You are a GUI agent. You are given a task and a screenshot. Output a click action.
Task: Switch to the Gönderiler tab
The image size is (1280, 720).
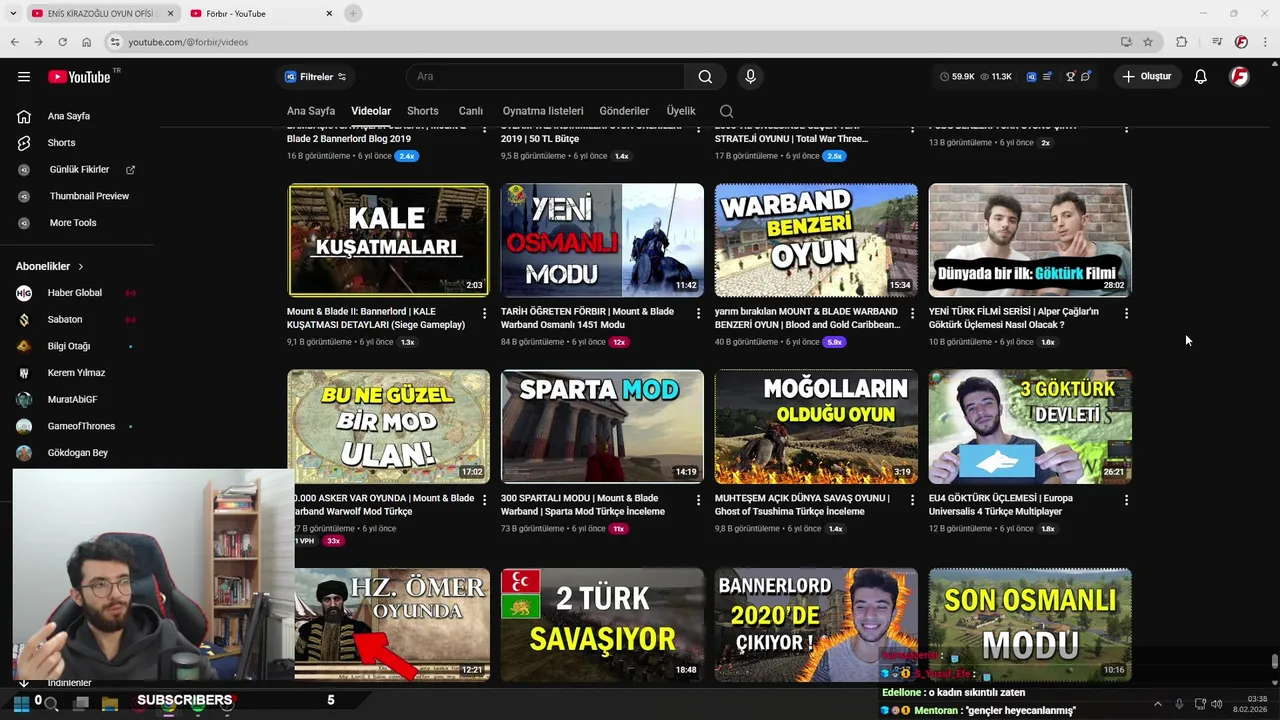click(x=624, y=111)
